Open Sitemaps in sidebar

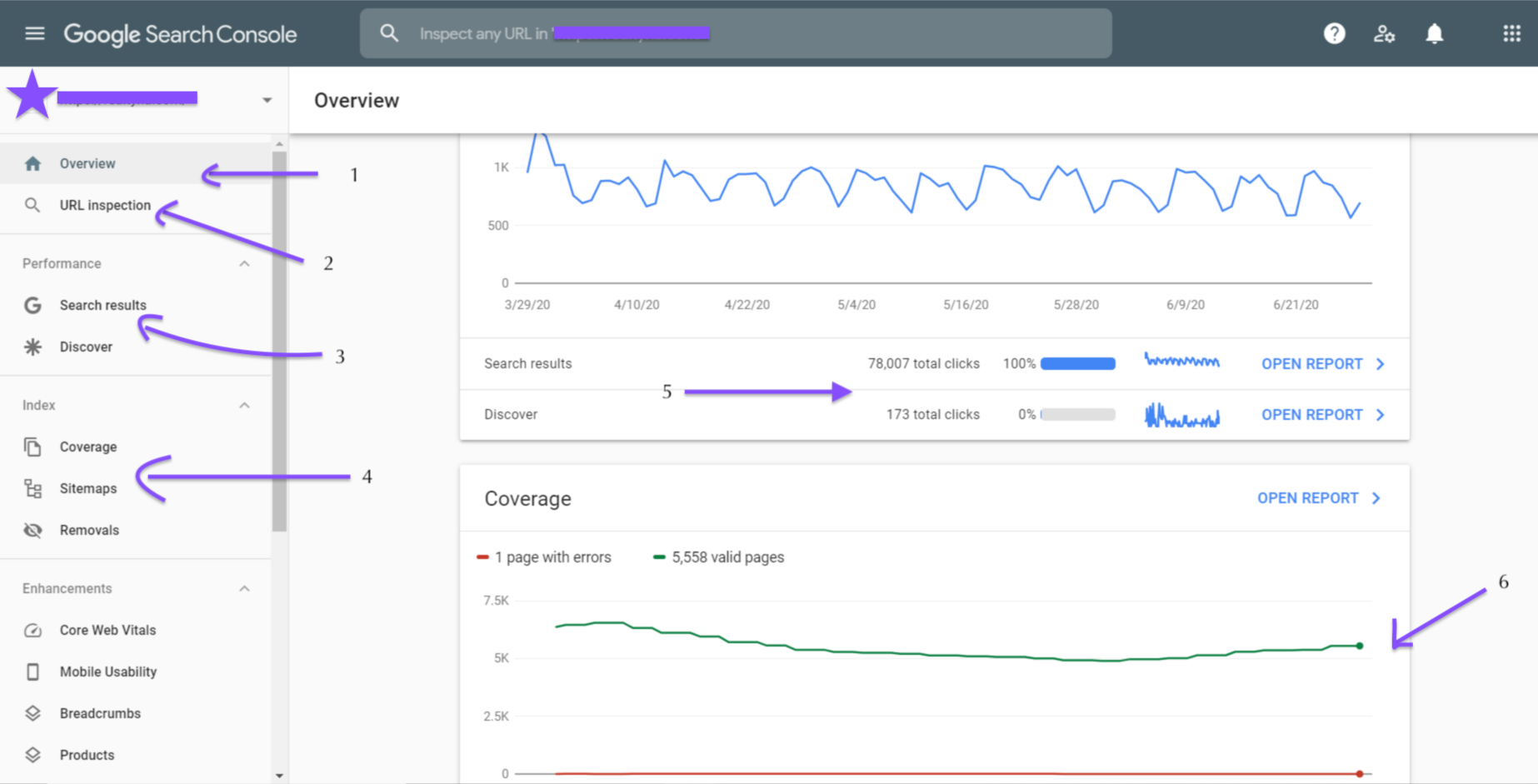point(136,488)
